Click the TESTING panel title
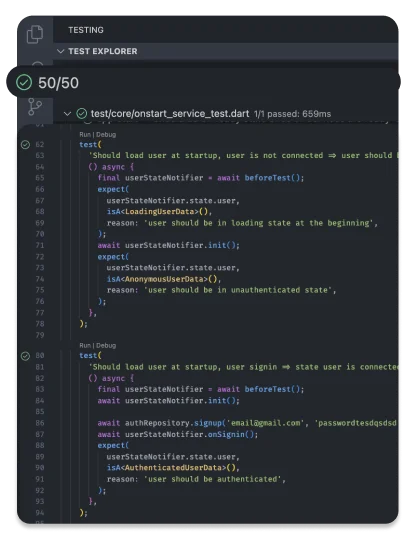The image size is (407, 550). [x=86, y=30]
